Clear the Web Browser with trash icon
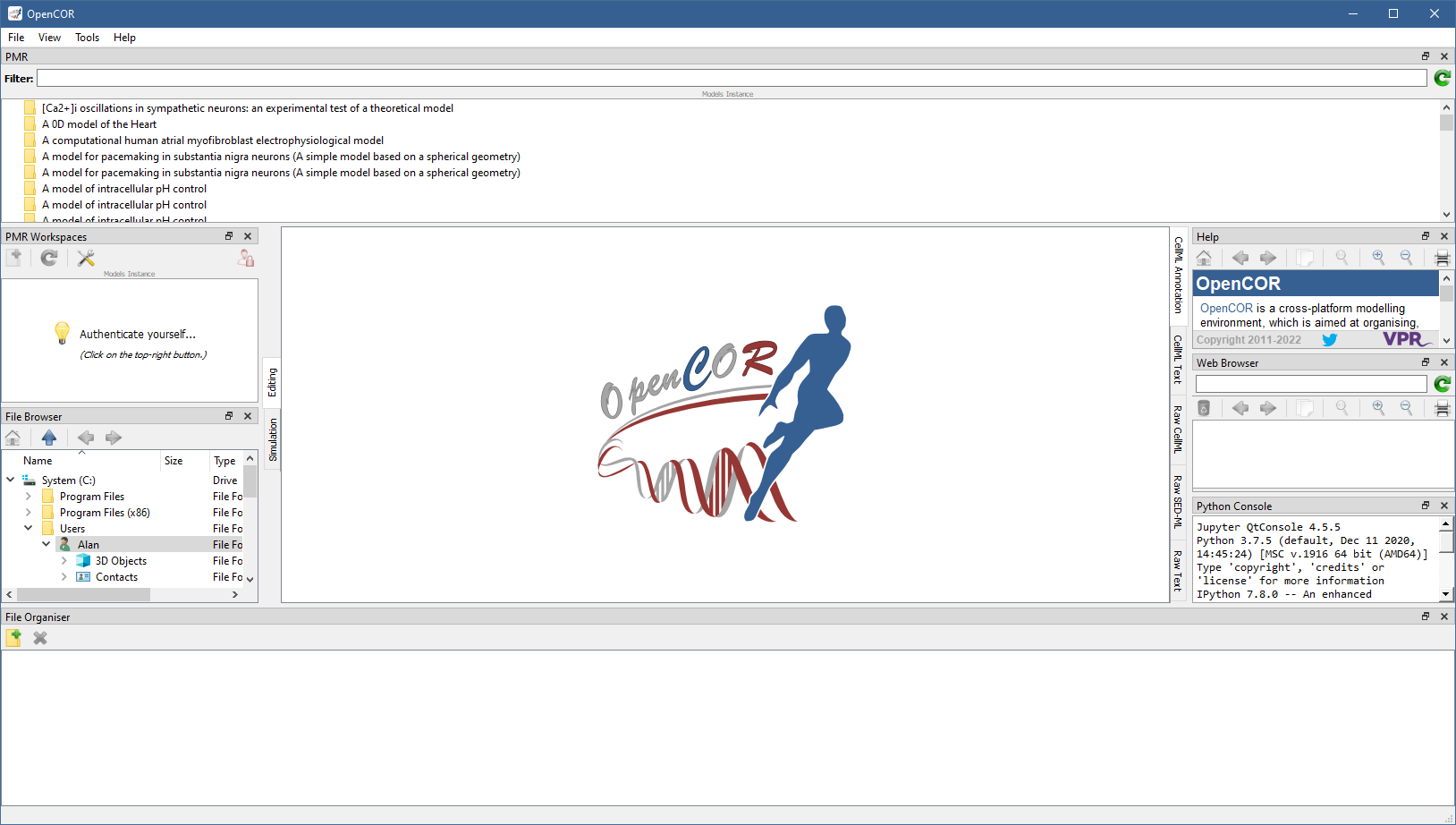Screen dimensions: 1456x825 pos(1204,409)
